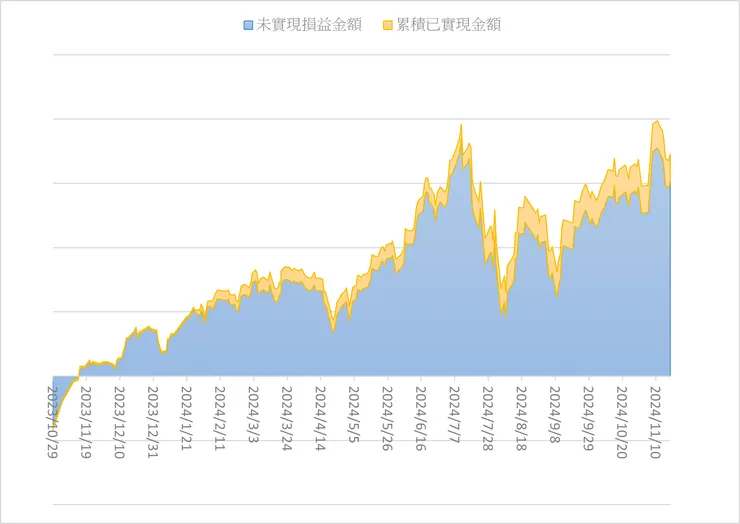
Task: Click the 2024/3/3 axis date label
Action: coord(253,415)
